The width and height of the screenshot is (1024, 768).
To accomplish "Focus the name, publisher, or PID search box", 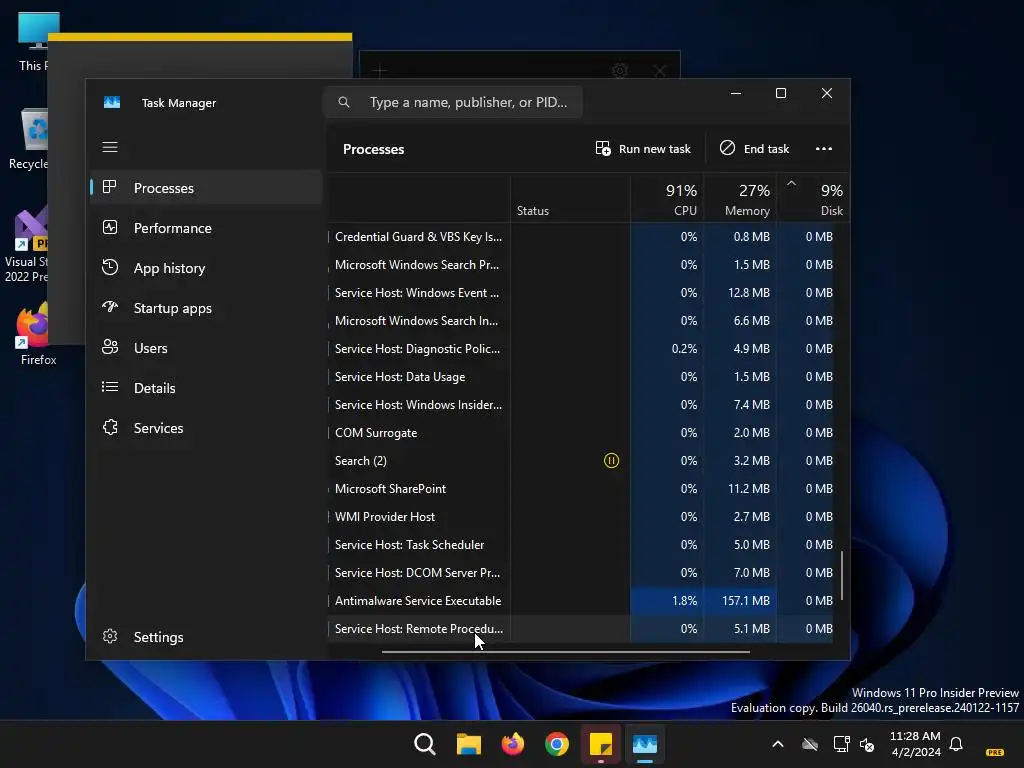I will click(x=453, y=102).
